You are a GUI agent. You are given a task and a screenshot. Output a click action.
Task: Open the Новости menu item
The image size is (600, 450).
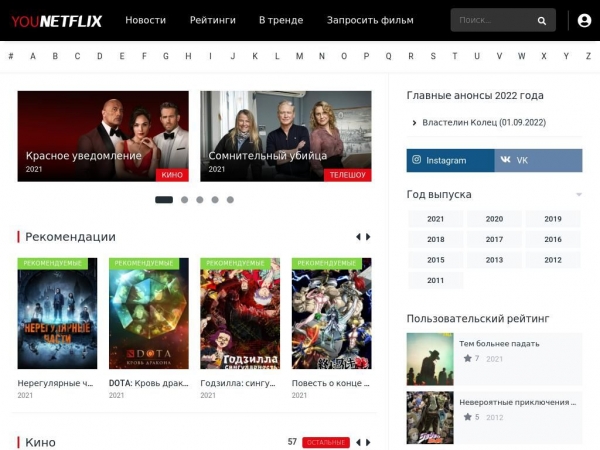pyautogui.click(x=145, y=20)
